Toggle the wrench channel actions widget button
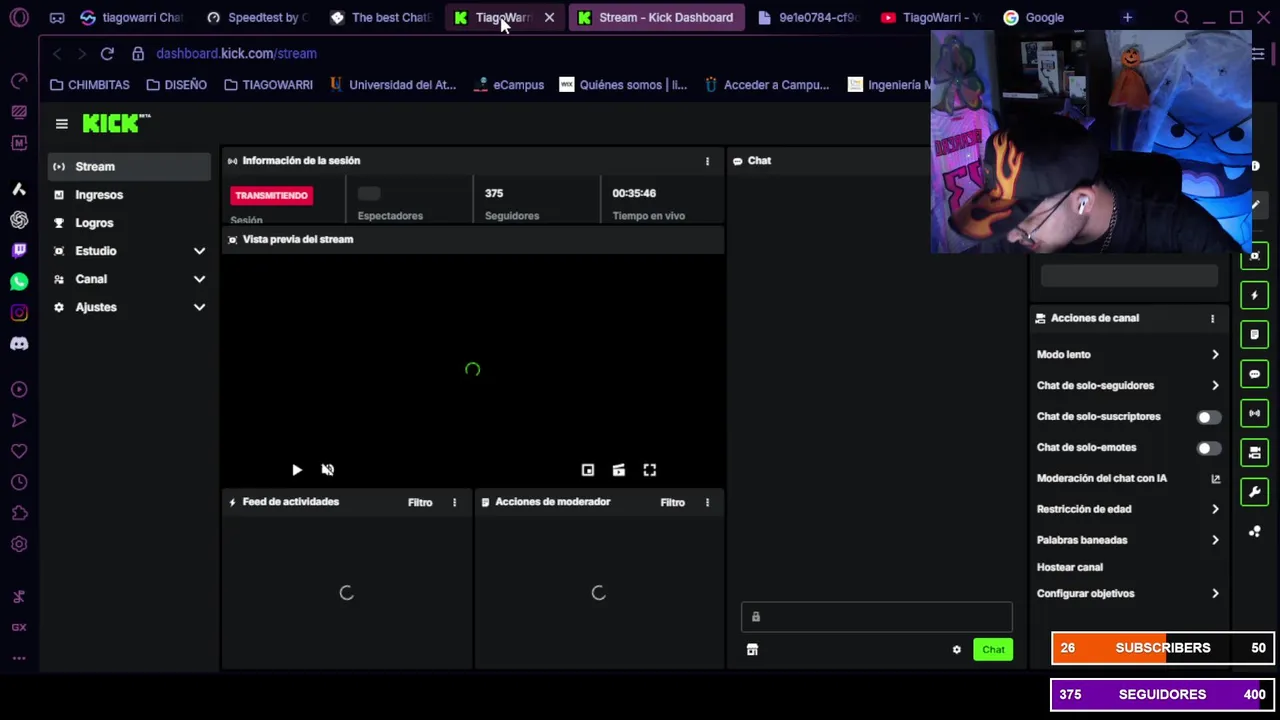Screen dimensions: 1280x720 coord(1254,492)
